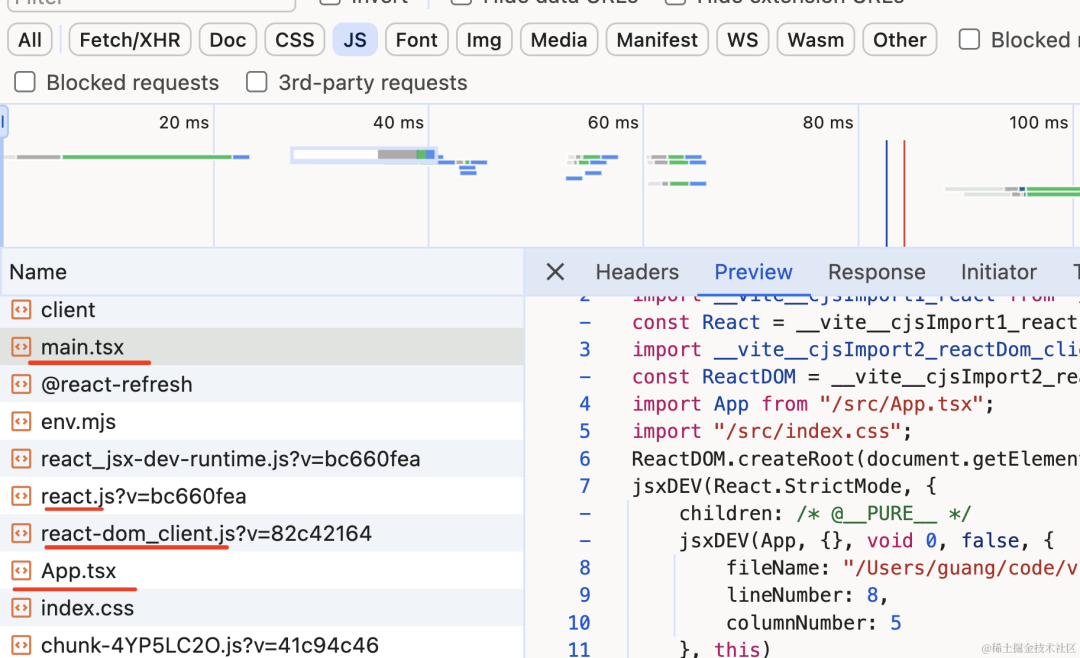Select the client request row
Screen dimensions: 1080x658
click(262, 309)
